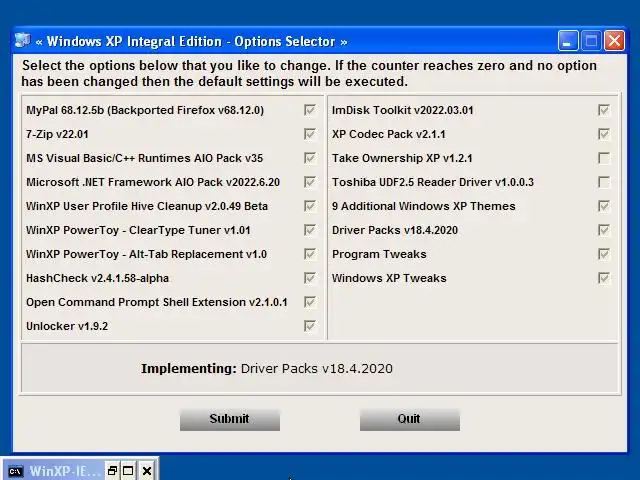This screenshot has width=640, height=480.
Task: Maximize the minimized WinXP-IE console window
Action: coord(128,471)
